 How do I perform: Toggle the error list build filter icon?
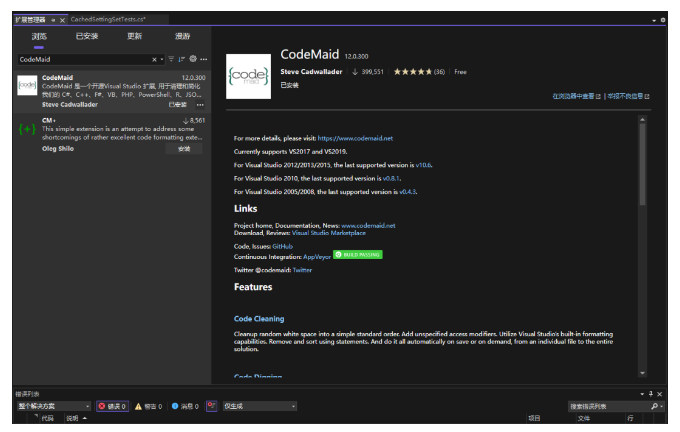click(211, 406)
